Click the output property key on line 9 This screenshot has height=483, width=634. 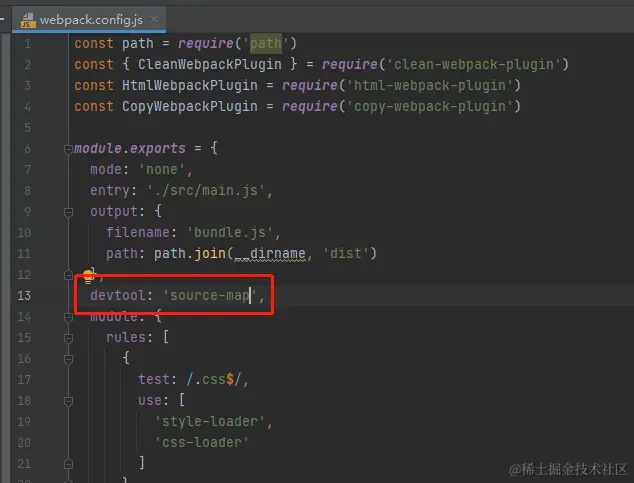(x=114, y=211)
